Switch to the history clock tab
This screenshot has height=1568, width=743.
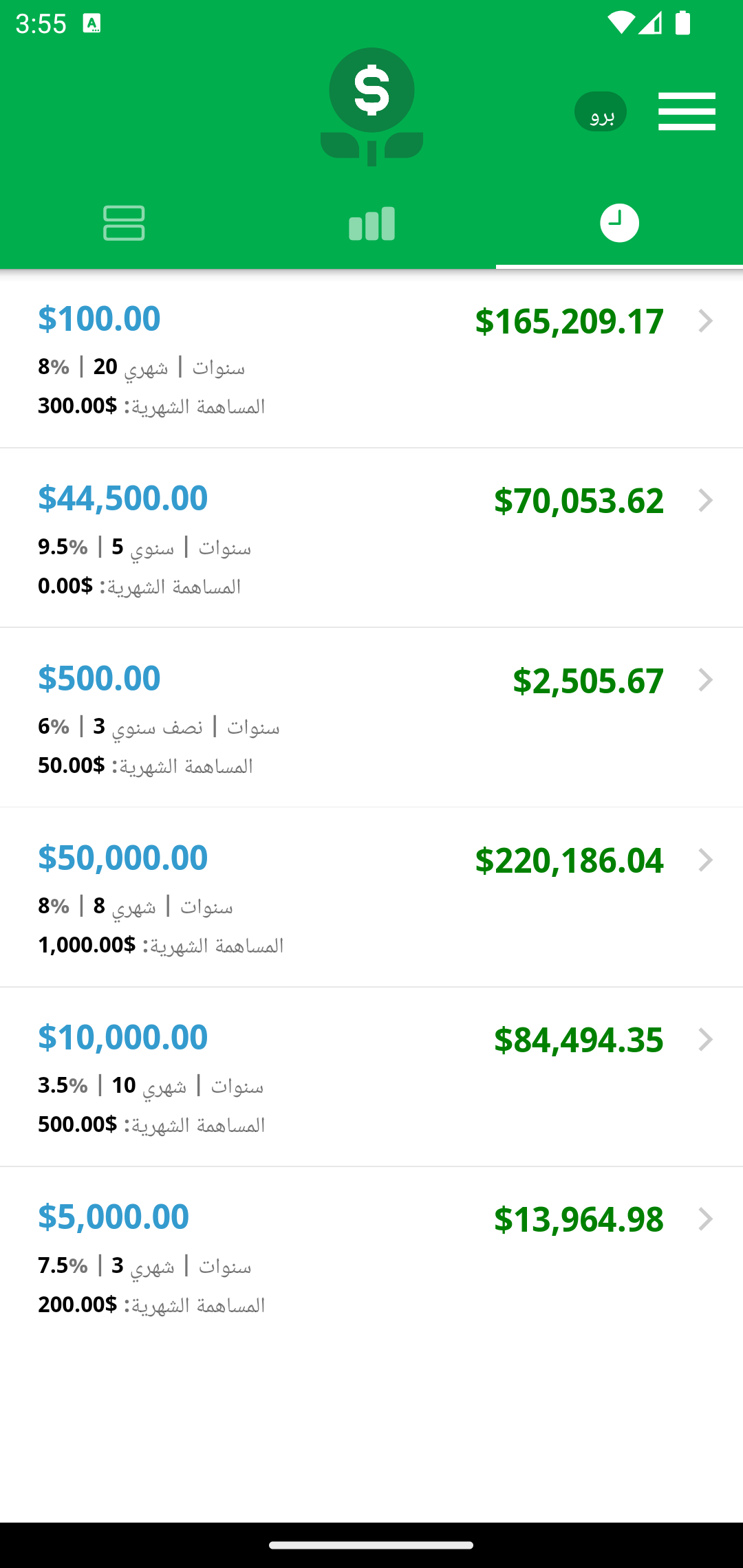[x=619, y=223]
